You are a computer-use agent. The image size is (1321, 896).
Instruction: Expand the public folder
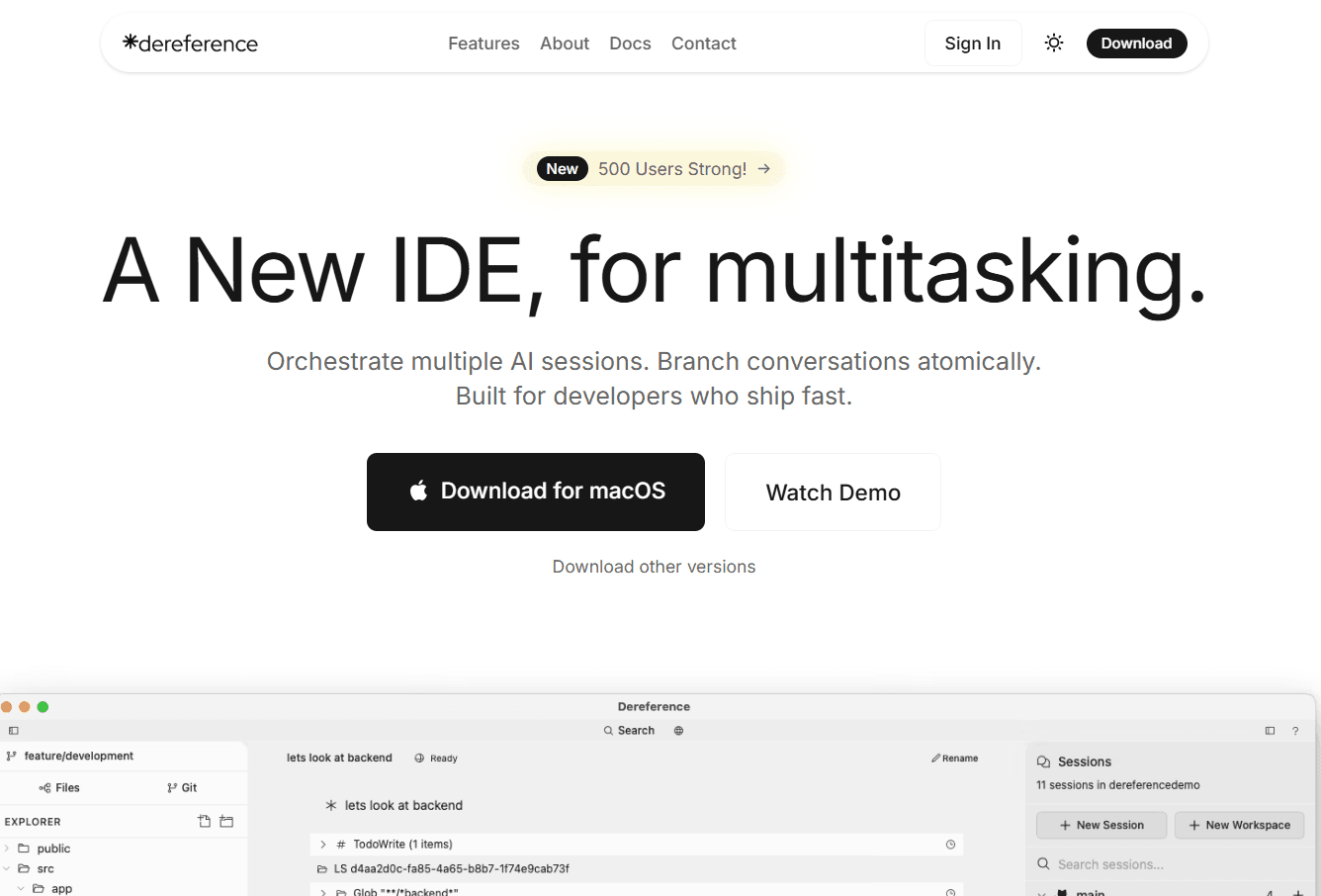coord(7,849)
